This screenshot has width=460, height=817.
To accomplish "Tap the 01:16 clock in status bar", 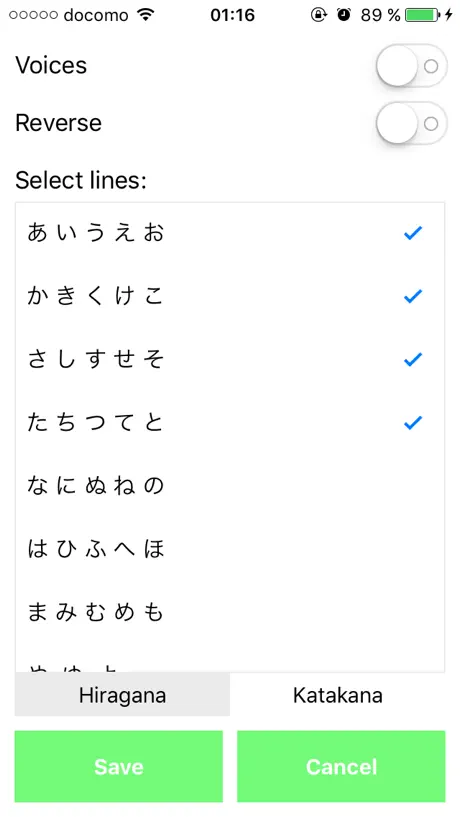I will tap(232, 15).
